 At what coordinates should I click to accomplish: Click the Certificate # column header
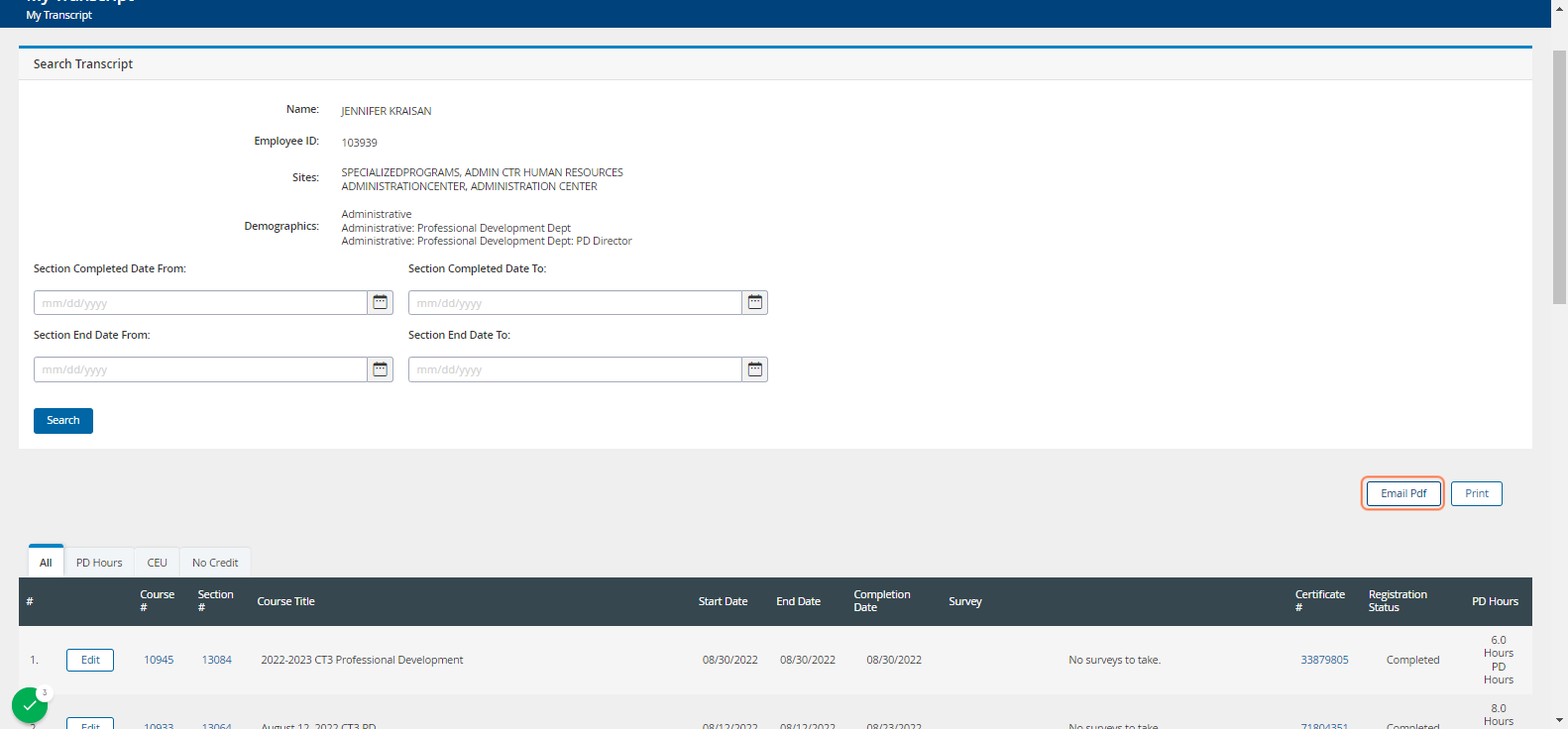click(x=1320, y=601)
